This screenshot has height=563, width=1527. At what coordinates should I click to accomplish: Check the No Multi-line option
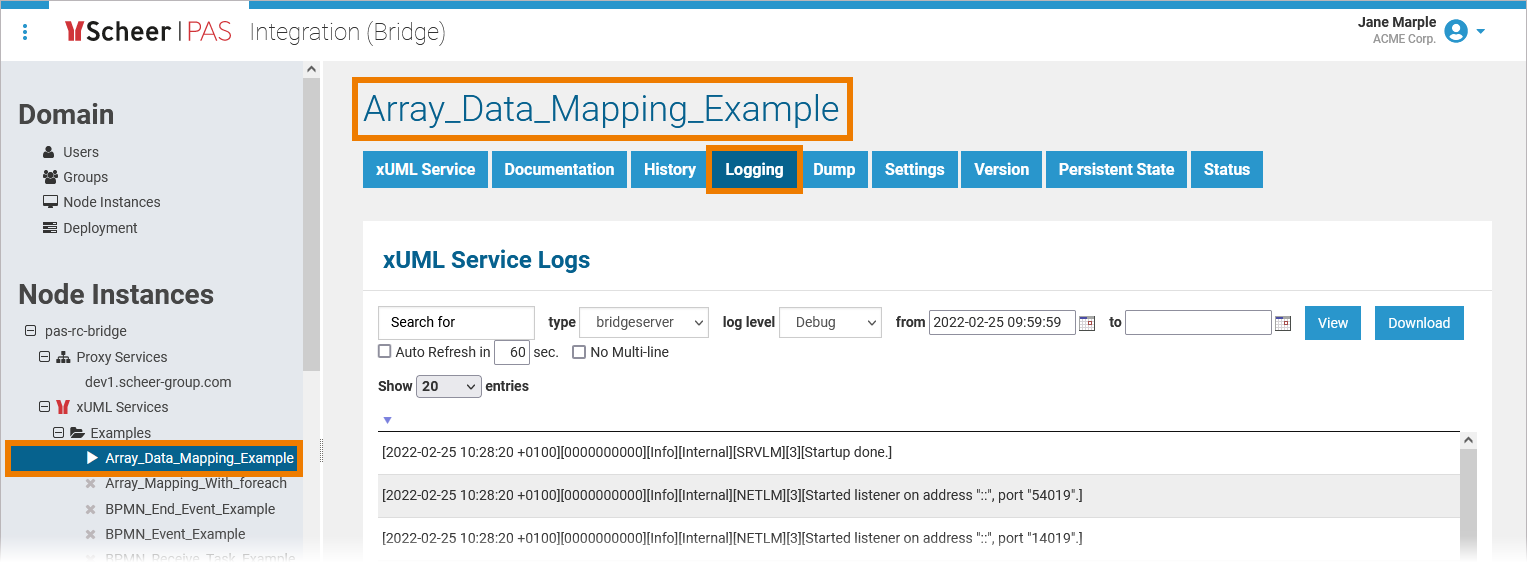coord(579,352)
